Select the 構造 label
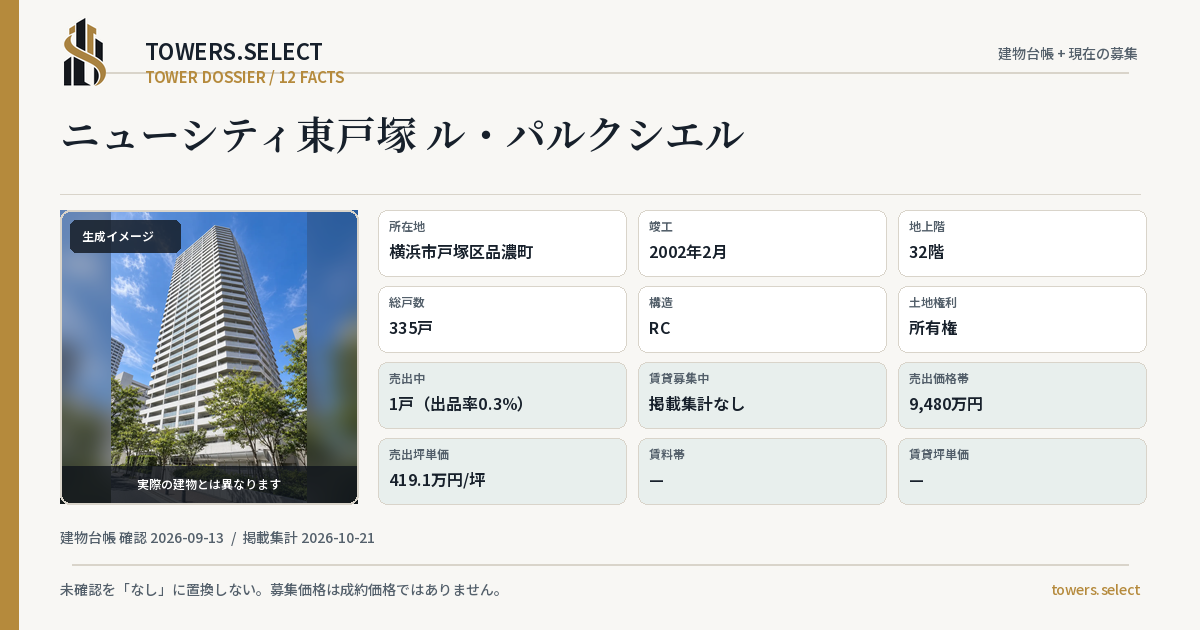This screenshot has height=630, width=1200. [x=660, y=303]
